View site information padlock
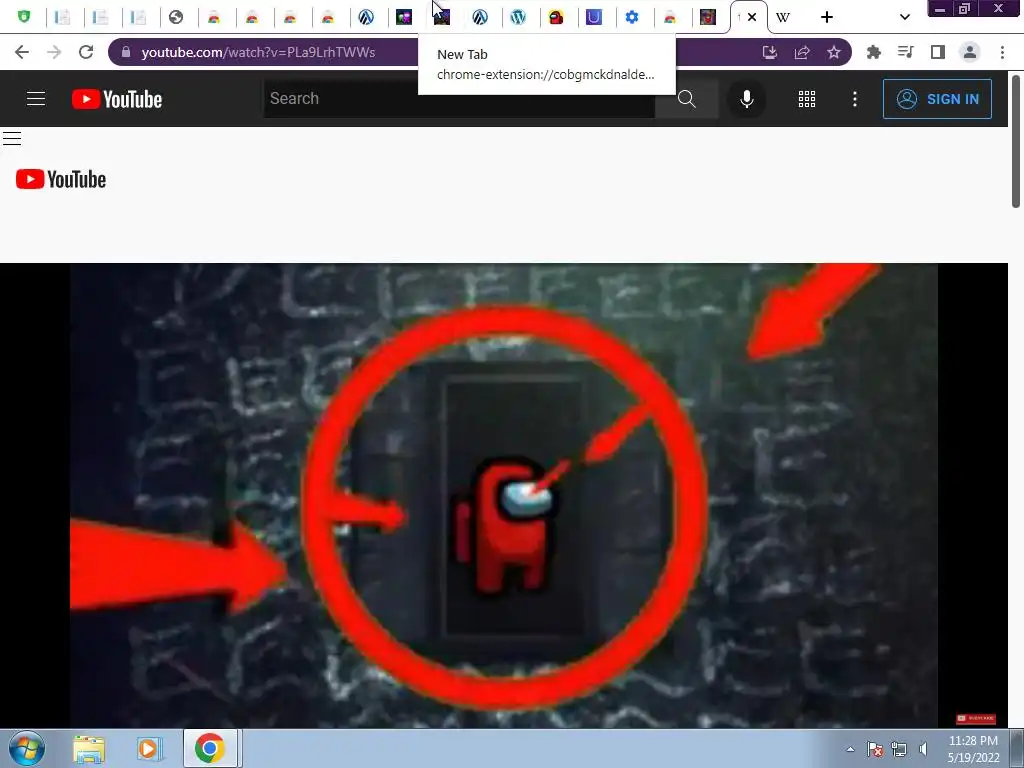The height and width of the screenshot is (768, 1024). click(x=126, y=52)
